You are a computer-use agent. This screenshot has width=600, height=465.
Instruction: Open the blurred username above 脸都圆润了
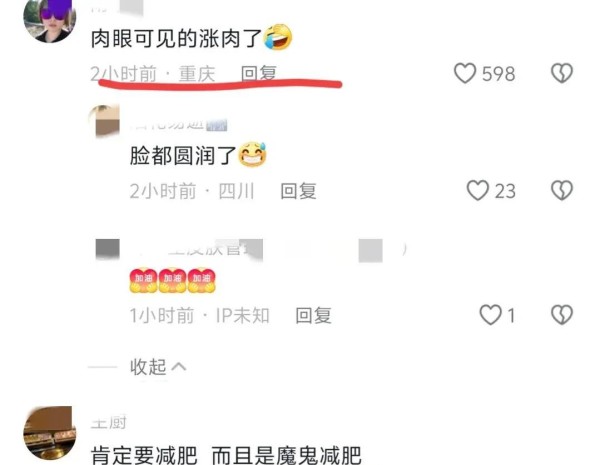click(178, 125)
